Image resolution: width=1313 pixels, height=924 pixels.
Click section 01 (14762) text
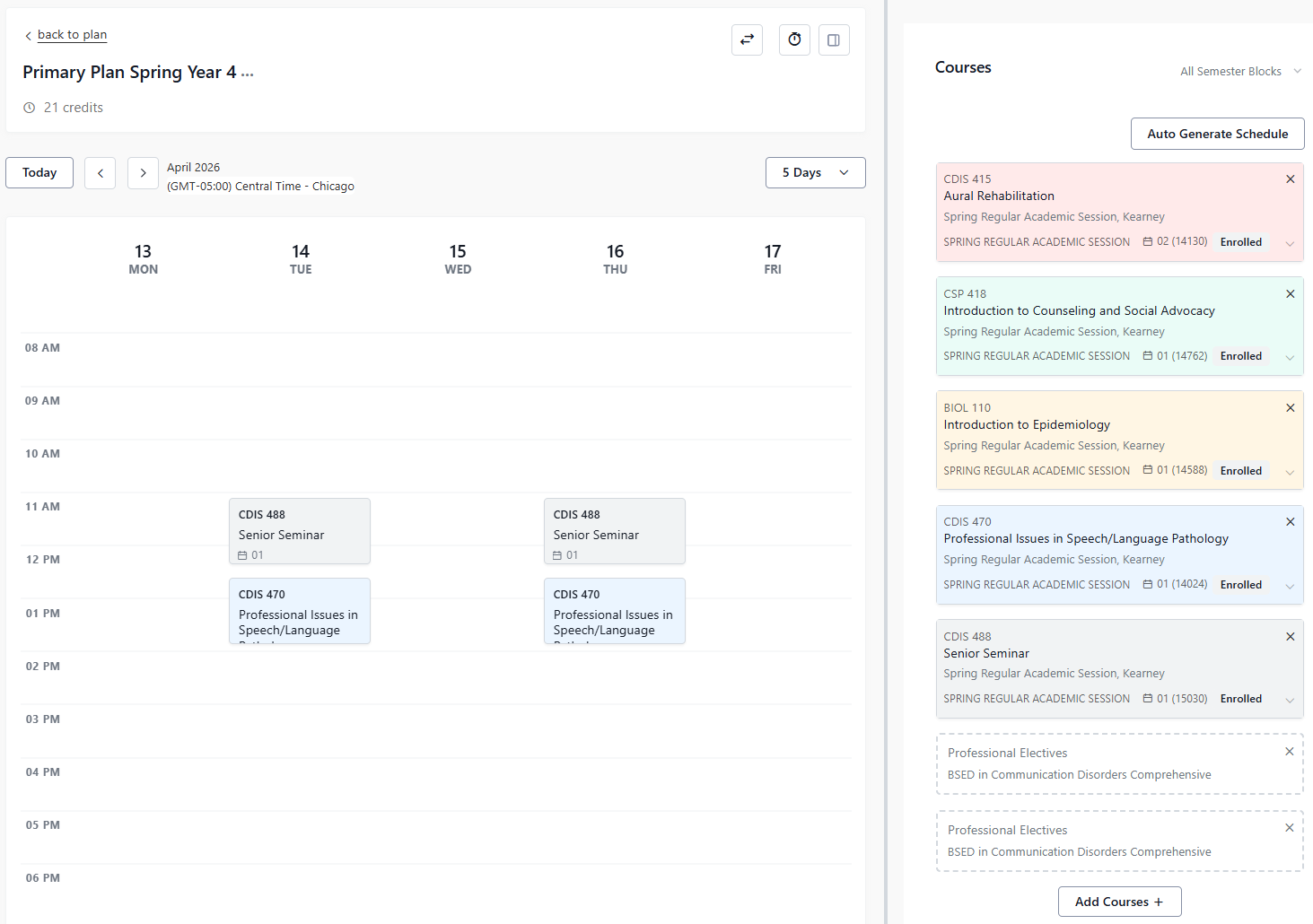pos(1182,355)
